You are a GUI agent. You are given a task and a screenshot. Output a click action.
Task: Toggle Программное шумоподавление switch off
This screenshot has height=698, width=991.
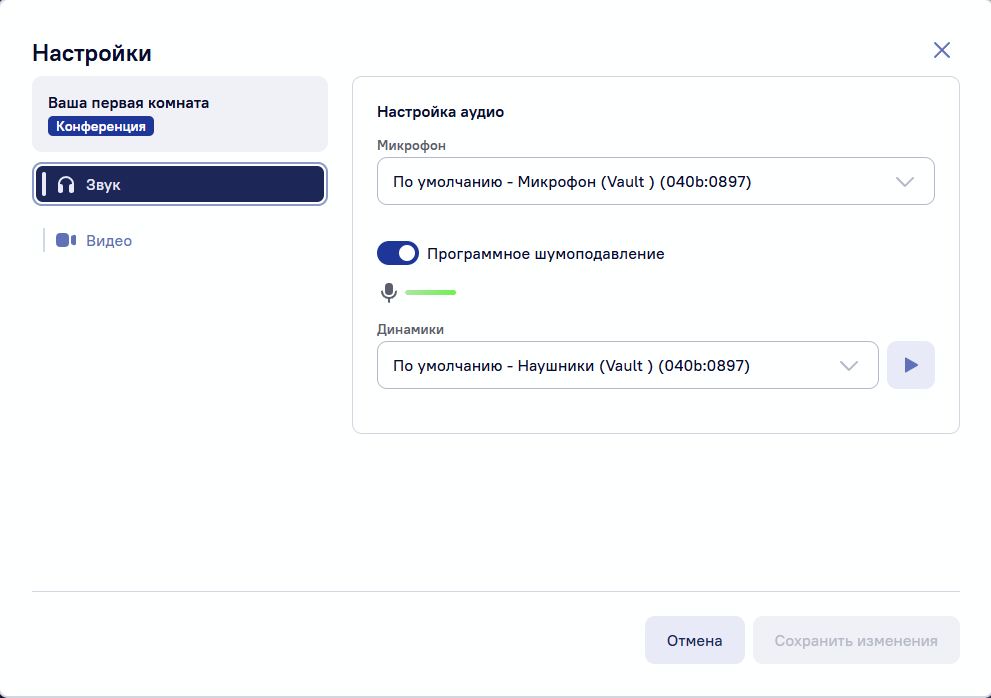[398, 253]
